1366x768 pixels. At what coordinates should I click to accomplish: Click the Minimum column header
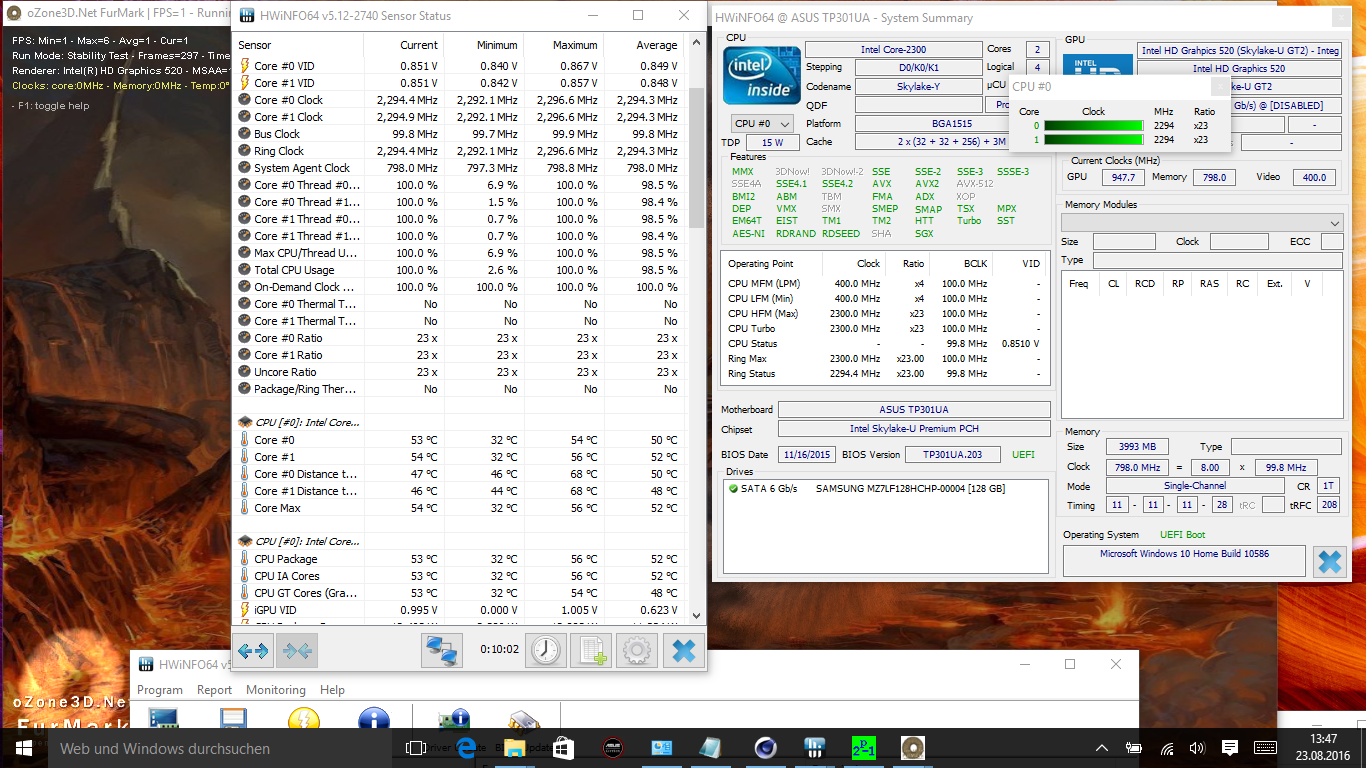pos(483,45)
